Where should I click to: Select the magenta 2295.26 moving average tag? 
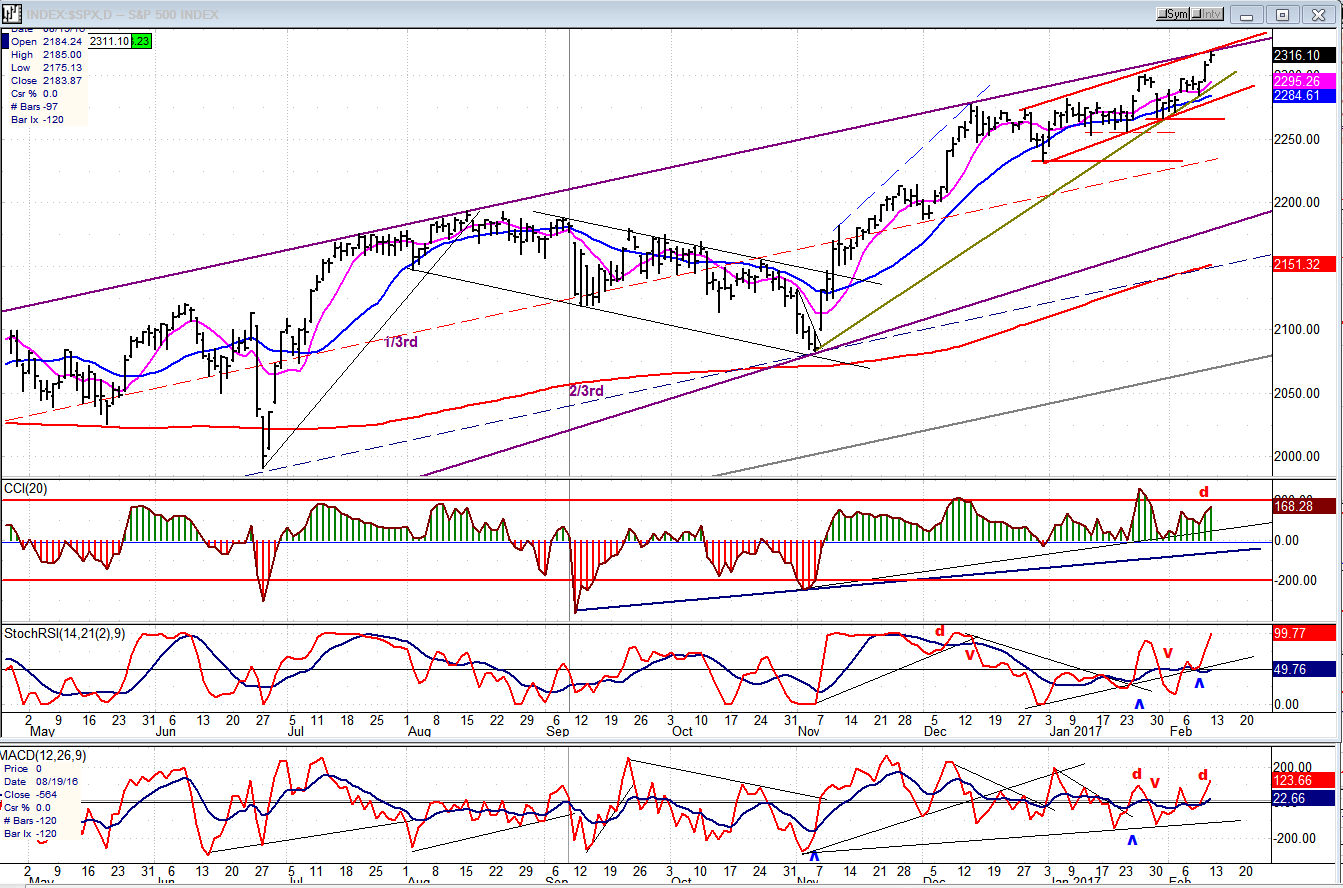point(1298,81)
